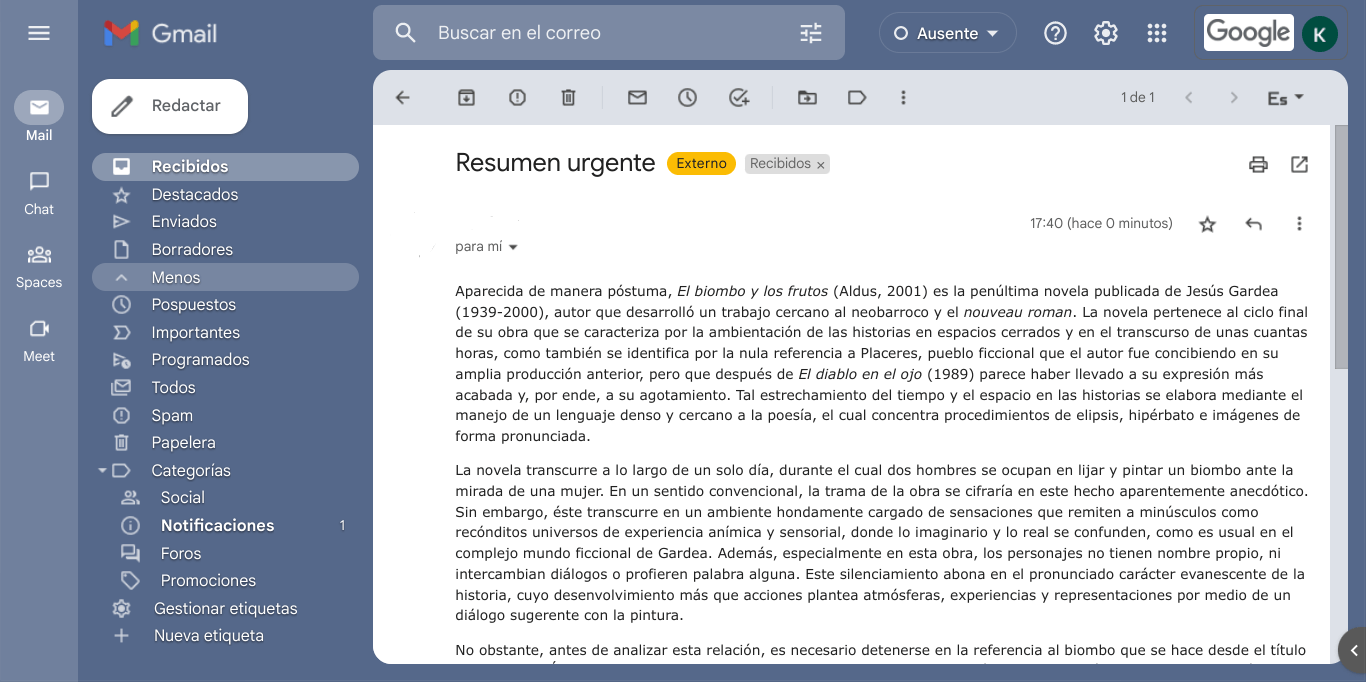Image resolution: width=1366 pixels, height=682 pixels.
Task: Open the 'para mí' recipient details dropdown
Action: (x=487, y=246)
